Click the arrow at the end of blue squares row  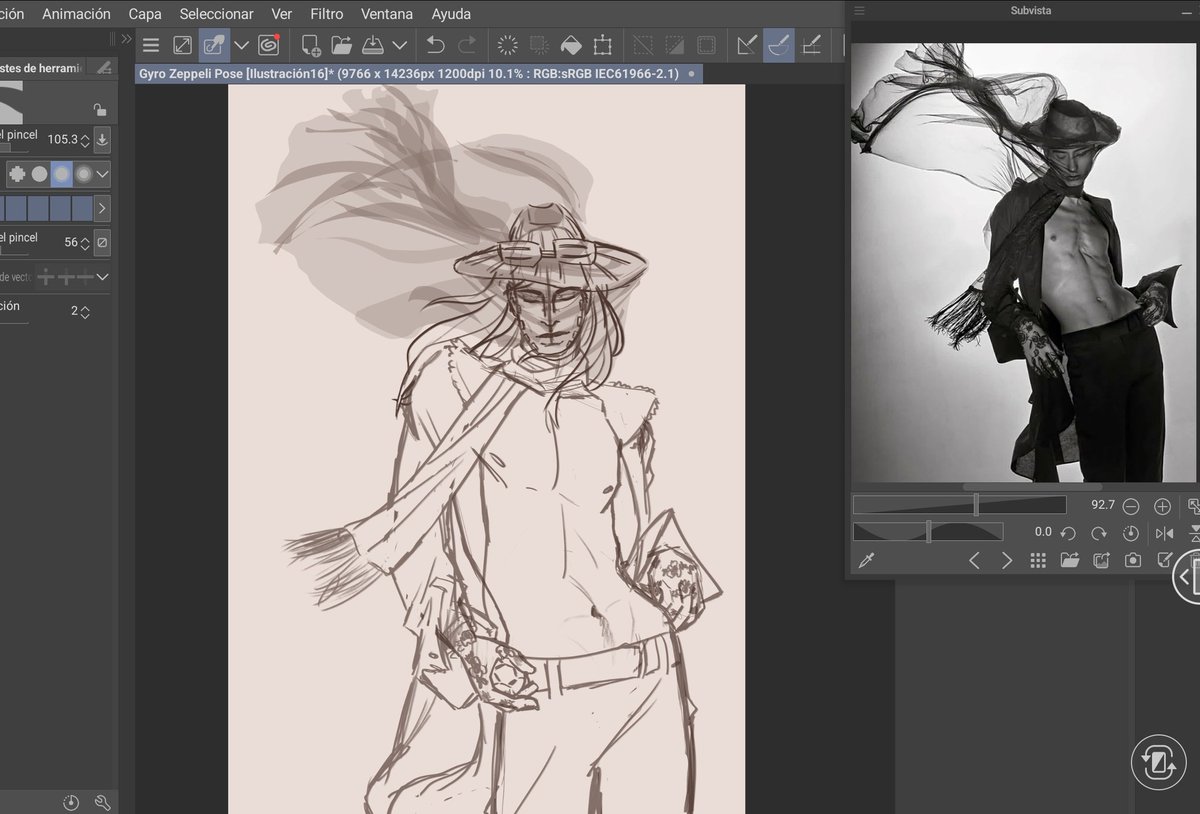click(x=103, y=209)
